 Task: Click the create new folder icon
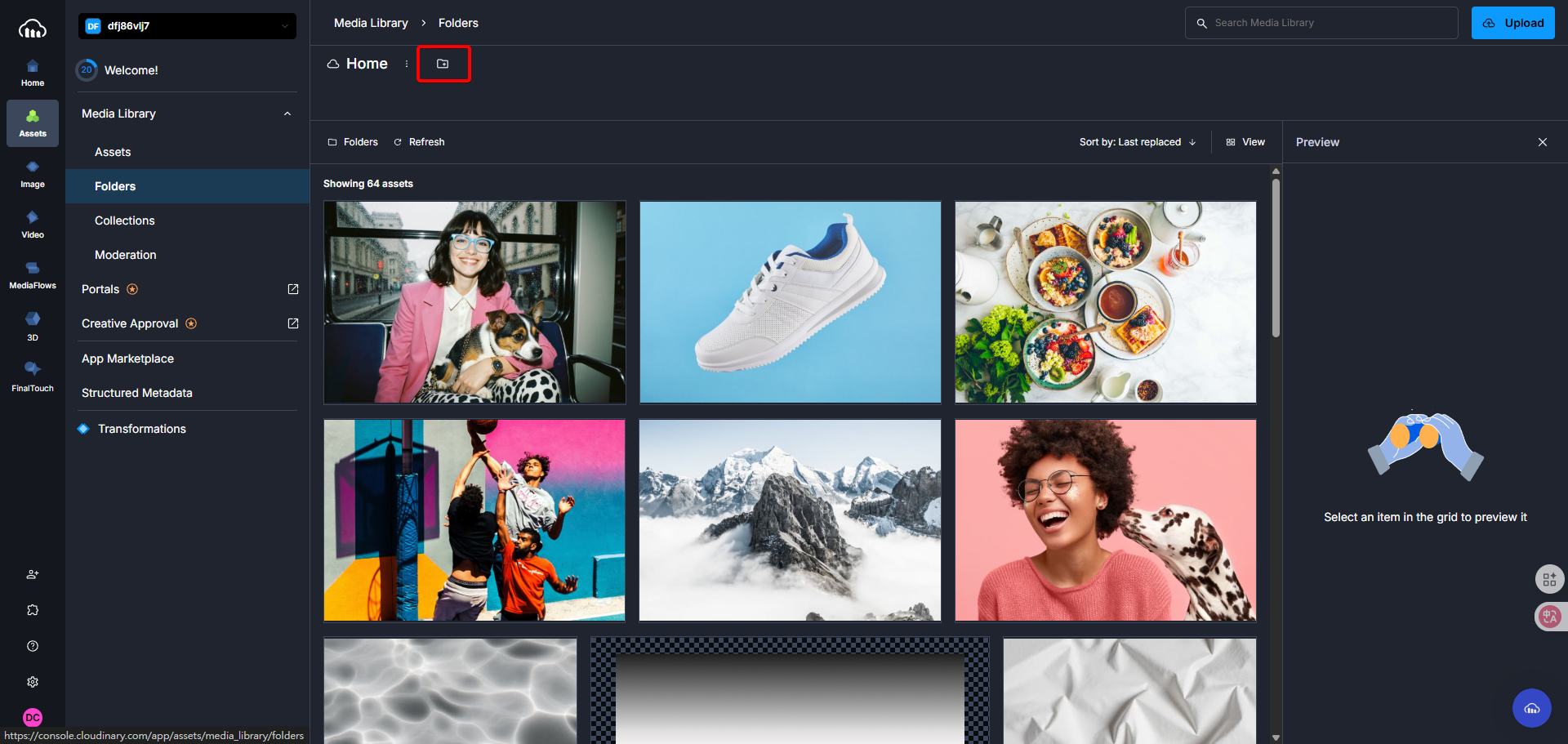443,64
